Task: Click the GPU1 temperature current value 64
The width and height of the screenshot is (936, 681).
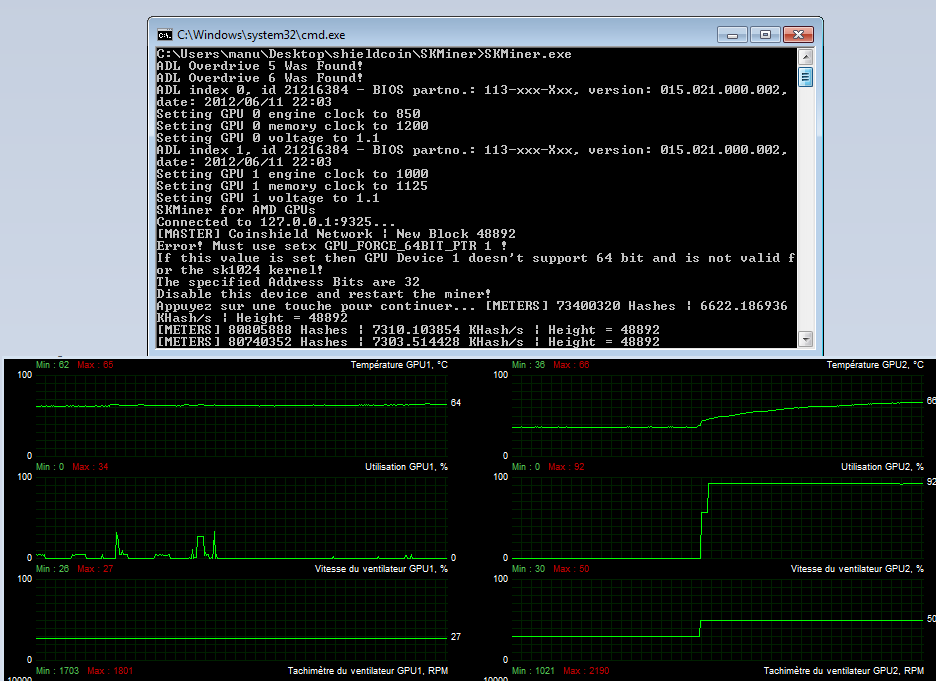Action: click(455, 403)
